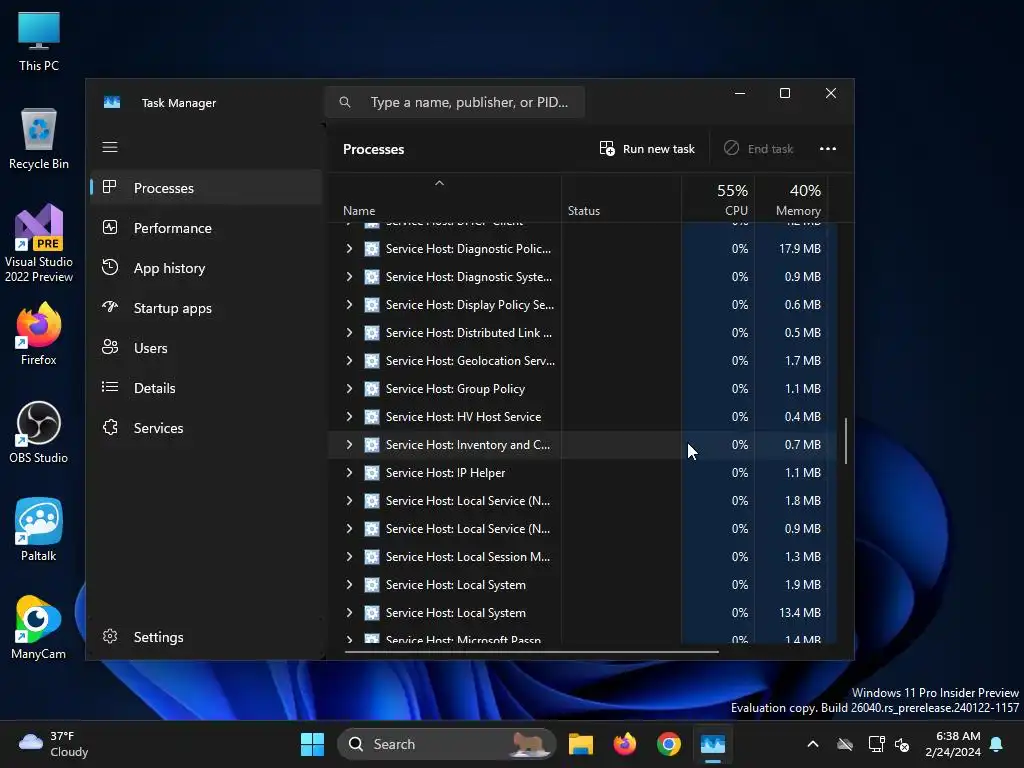Expand Service Host: Diagnostic System row
This screenshot has height=768, width=1024.
coord(349,277)
